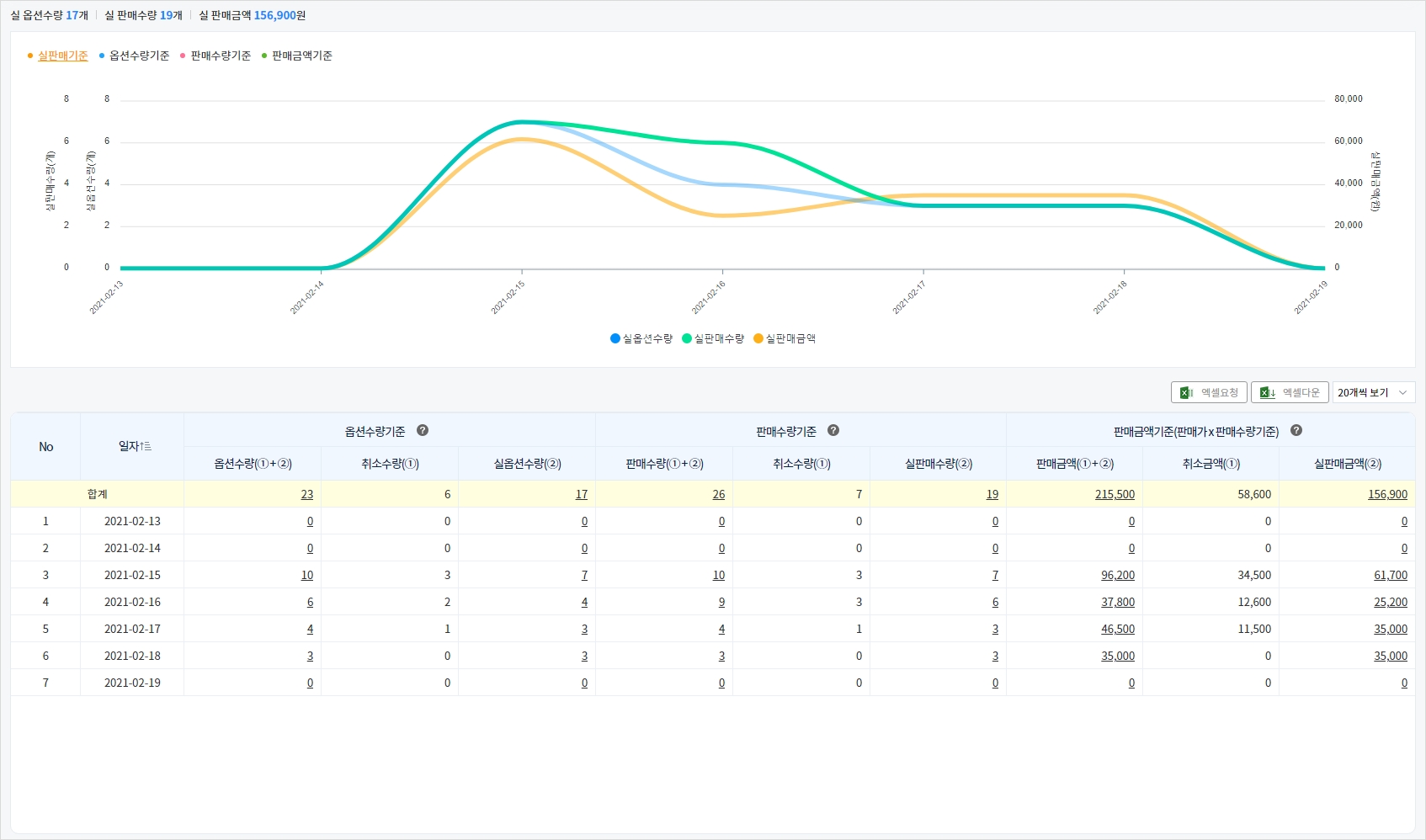The image size is (1426, 840).
Task: Click the 2021-02-14 date cell
Action: pos(132,548)
